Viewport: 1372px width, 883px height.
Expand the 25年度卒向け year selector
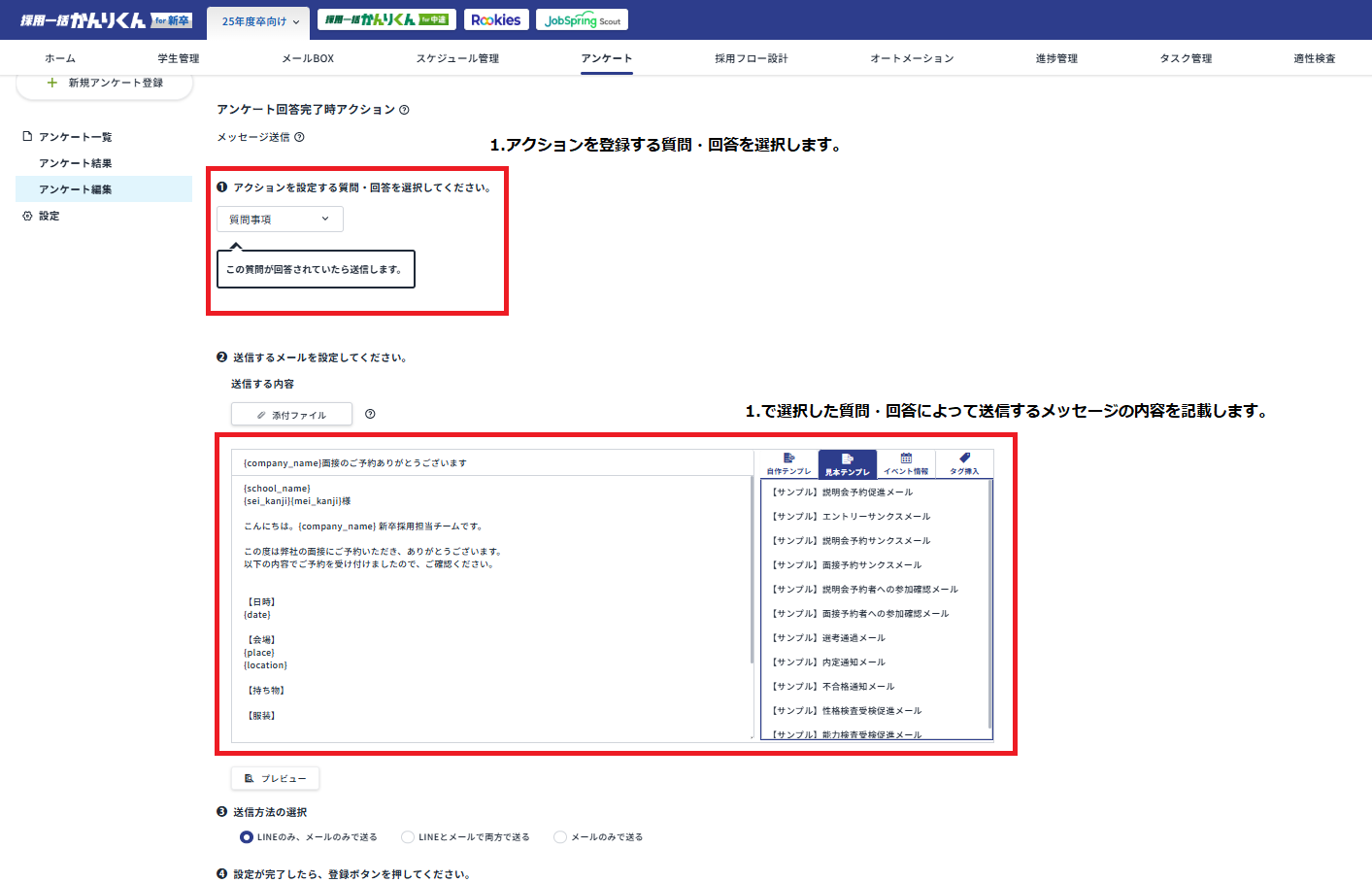259,21
